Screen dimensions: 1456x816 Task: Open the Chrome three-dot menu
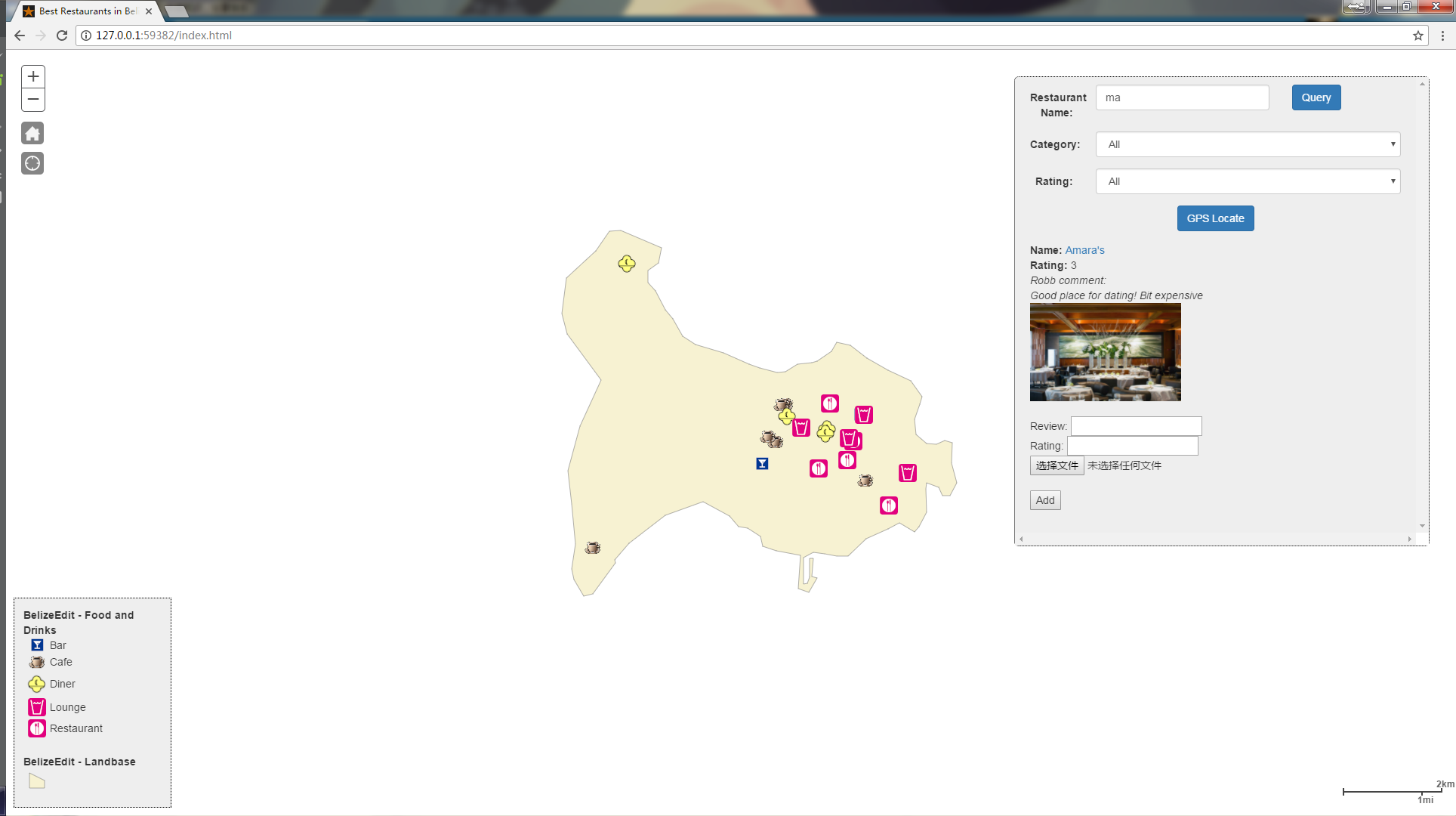click(1442, 36)
